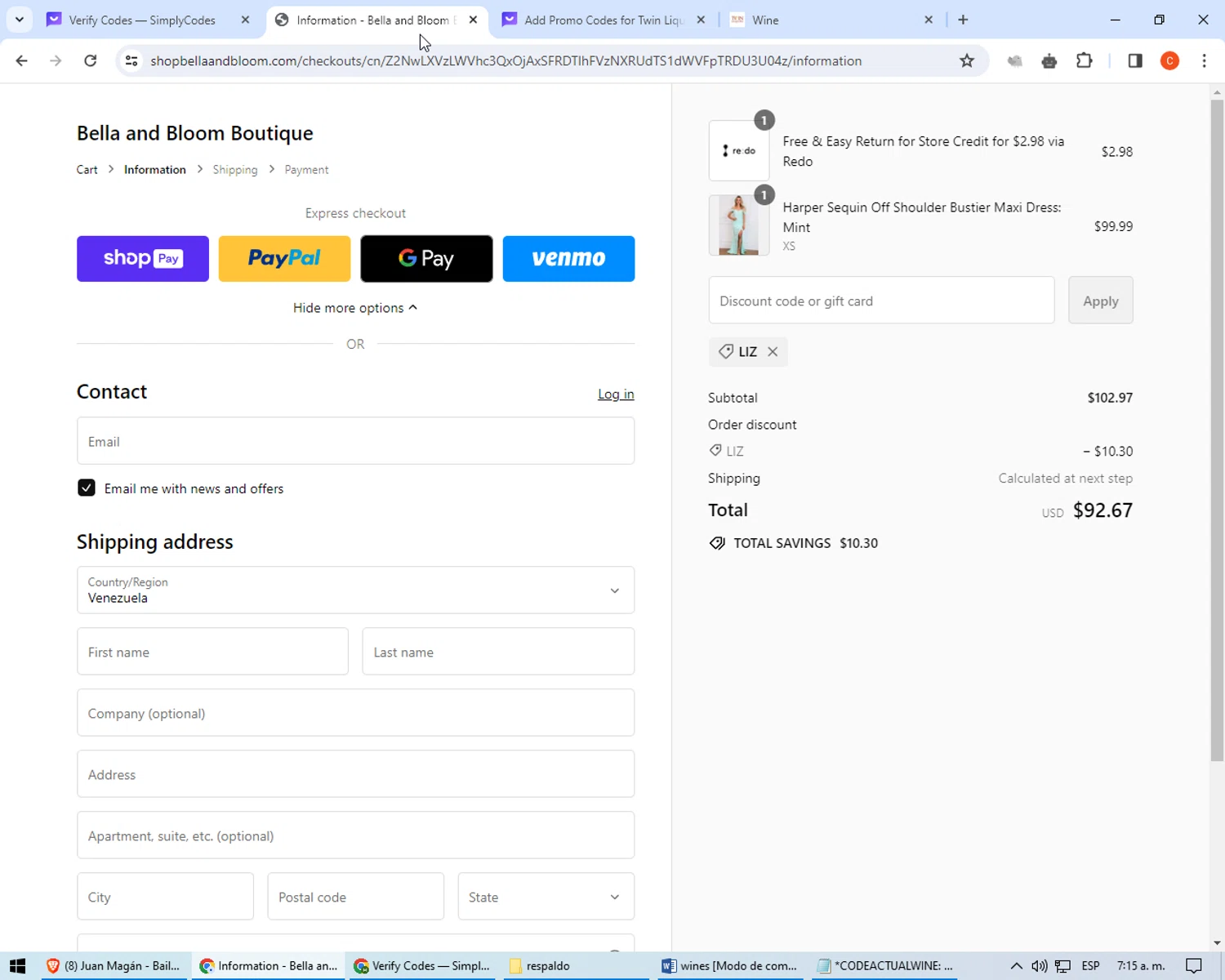
Task: Open the Country/Region dropdown
Action: point(355,590)
